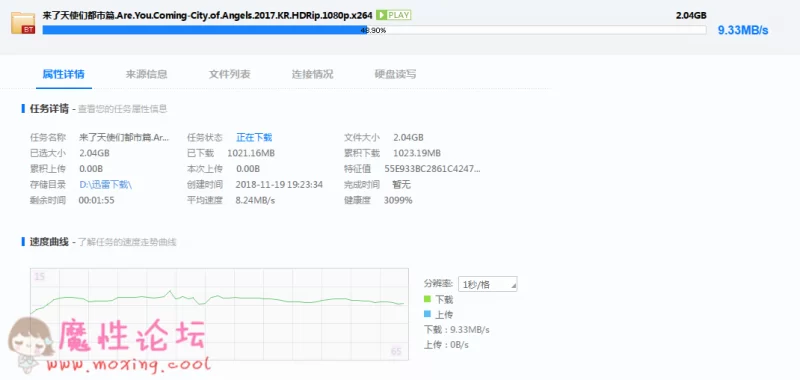This screenshot has width=800, height=380.
Task: Click the 创建时间 2018-11-19 19:23:34
Action: 279,184
